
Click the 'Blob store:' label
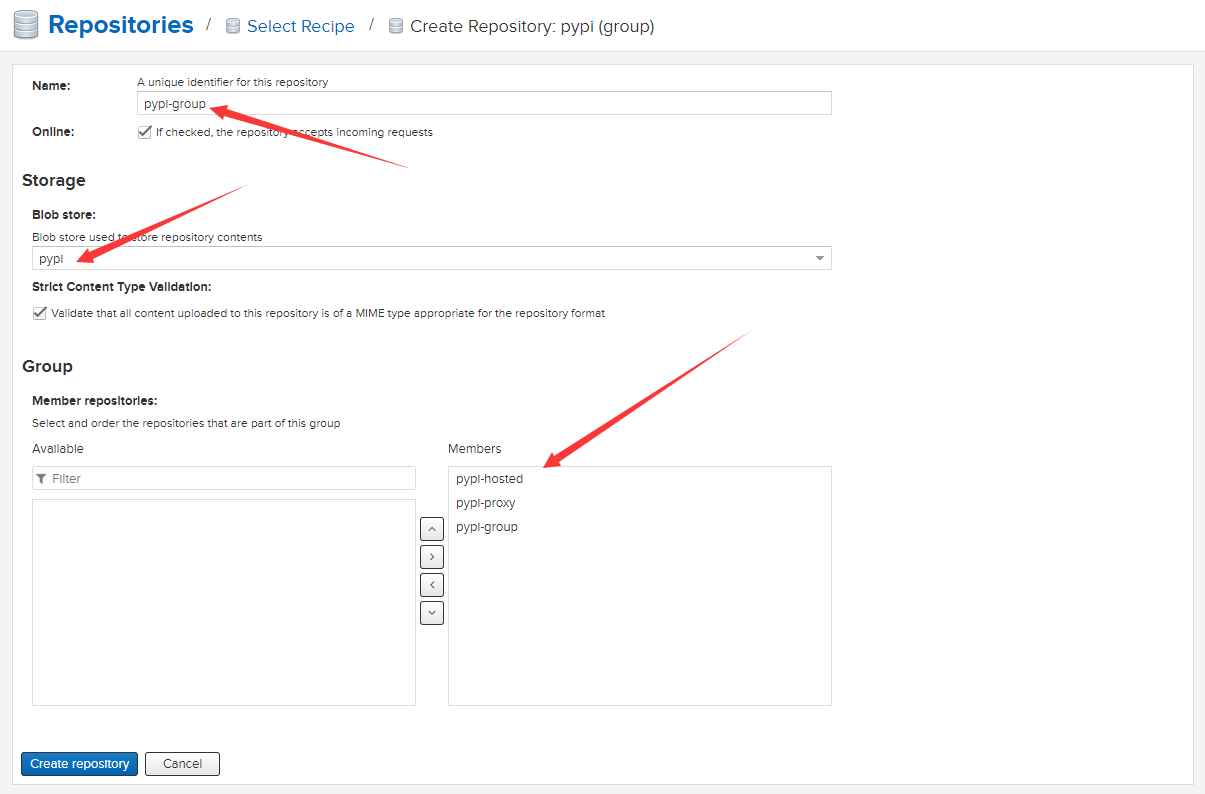[64, 214]
